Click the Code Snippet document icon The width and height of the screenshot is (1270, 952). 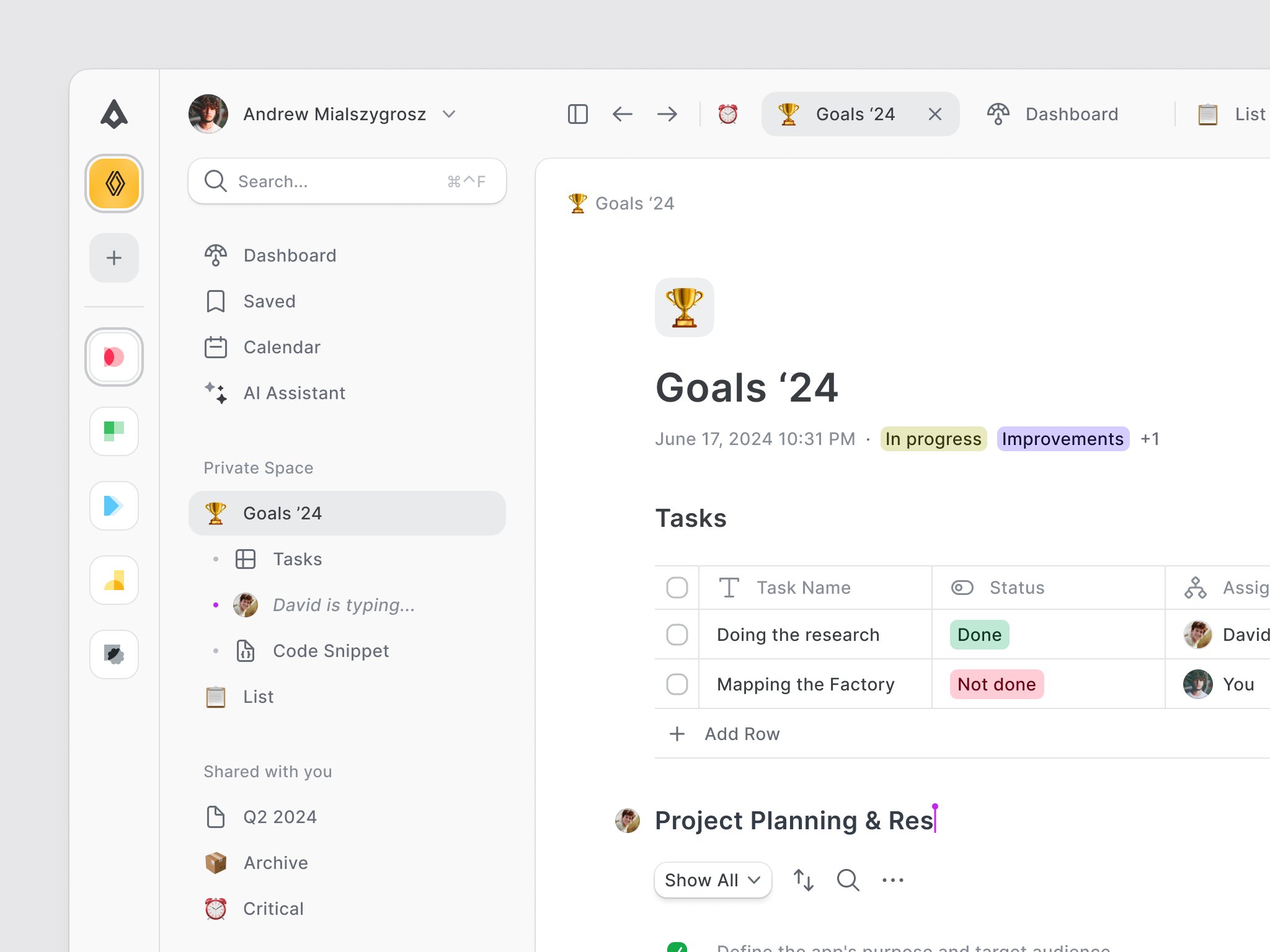pyautogui.click(x=245, y=651)
